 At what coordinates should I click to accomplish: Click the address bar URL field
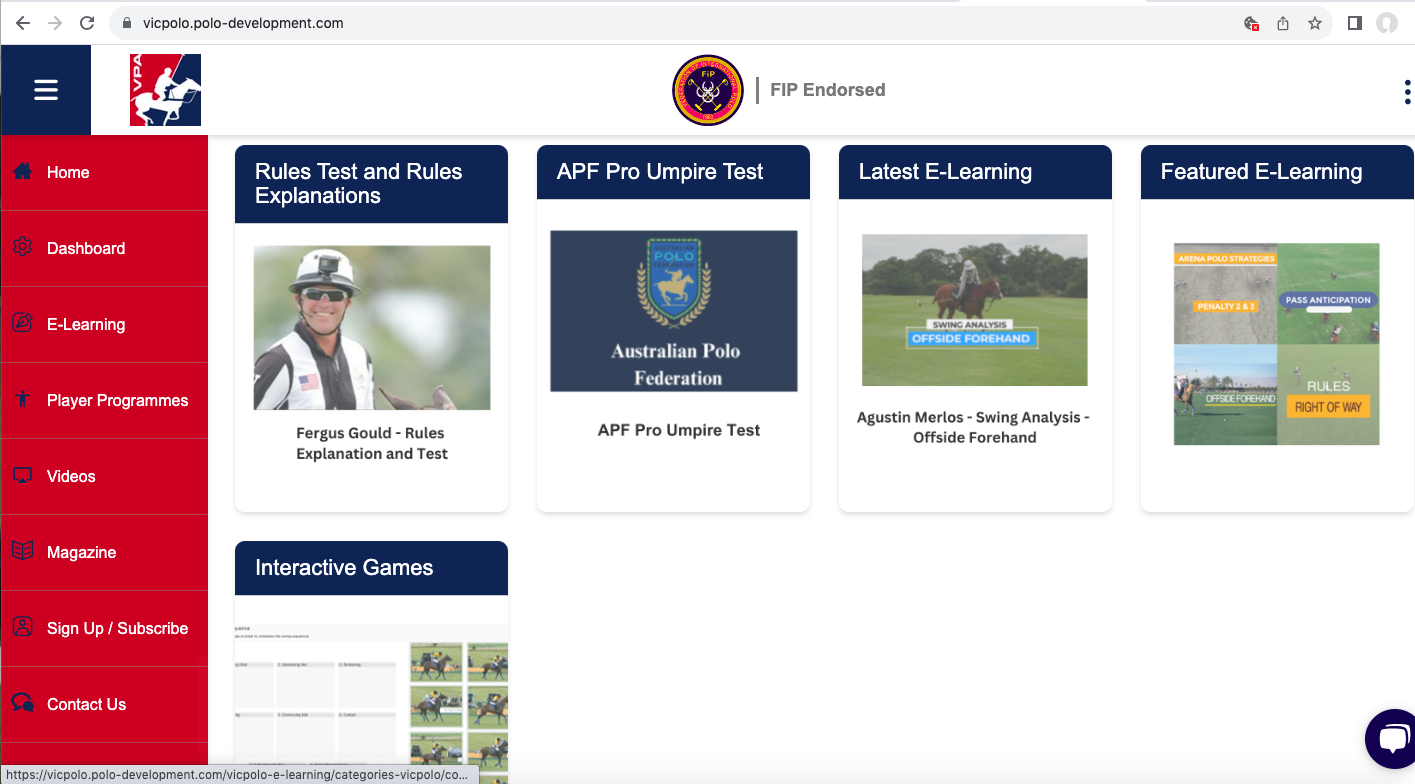(680, 23)
